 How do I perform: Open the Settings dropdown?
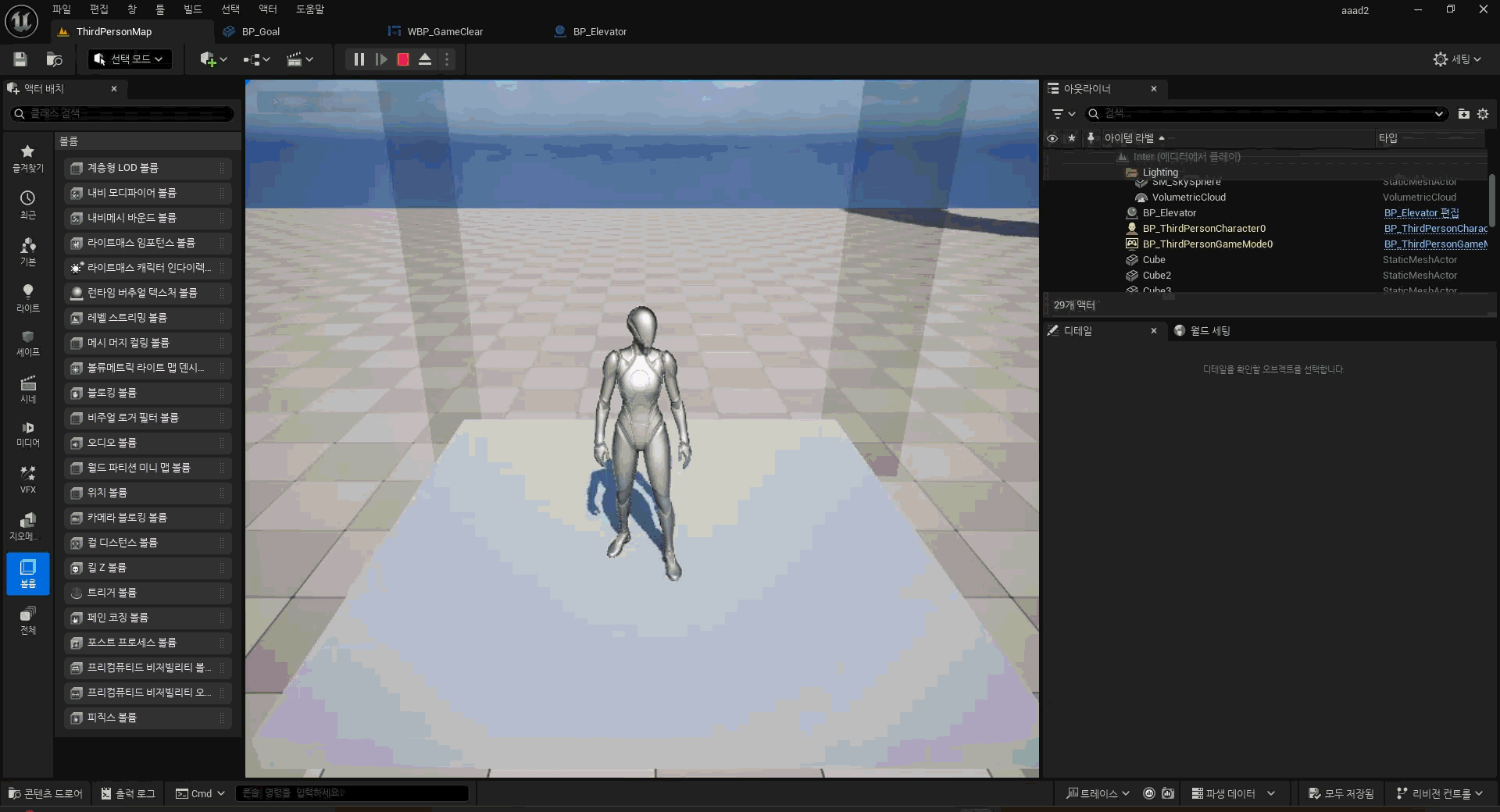[x=1457, y=59]
